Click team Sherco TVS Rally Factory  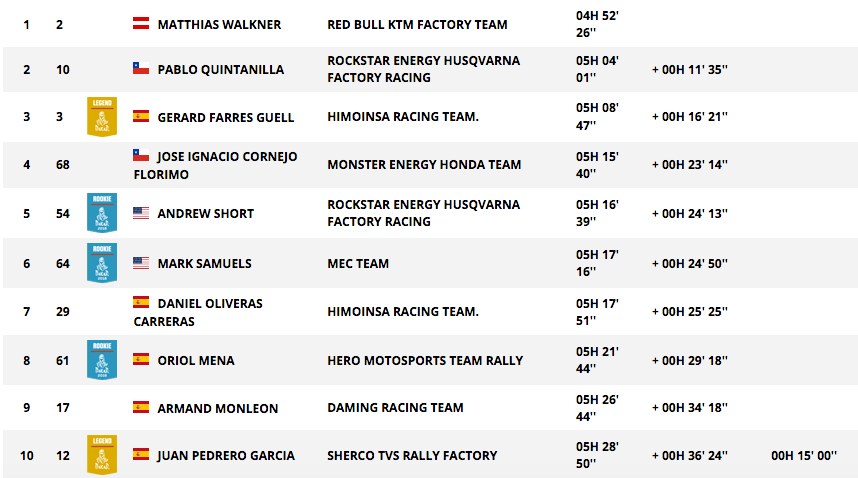(x=412, y=456)
